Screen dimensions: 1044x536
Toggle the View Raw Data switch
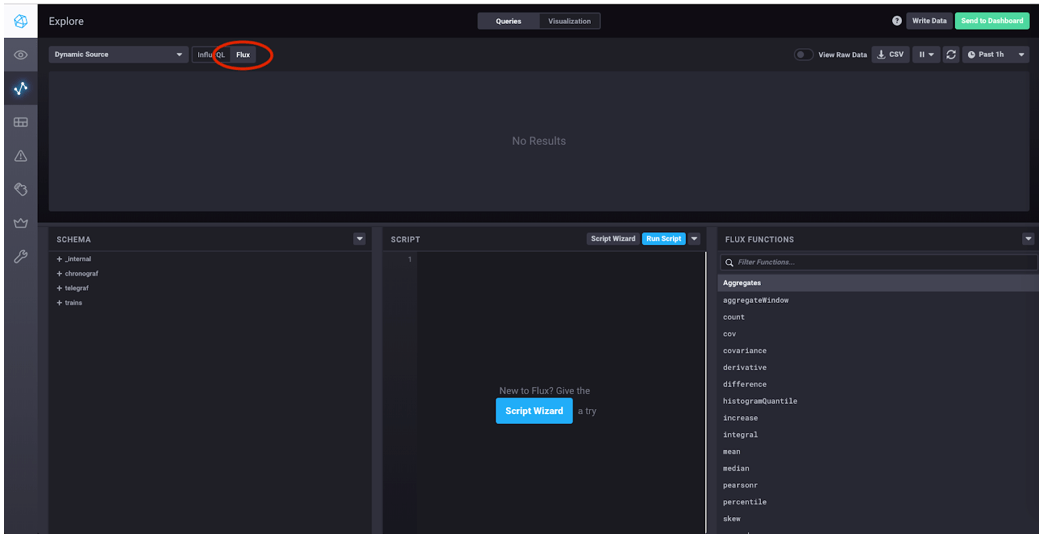pos(803,55)
